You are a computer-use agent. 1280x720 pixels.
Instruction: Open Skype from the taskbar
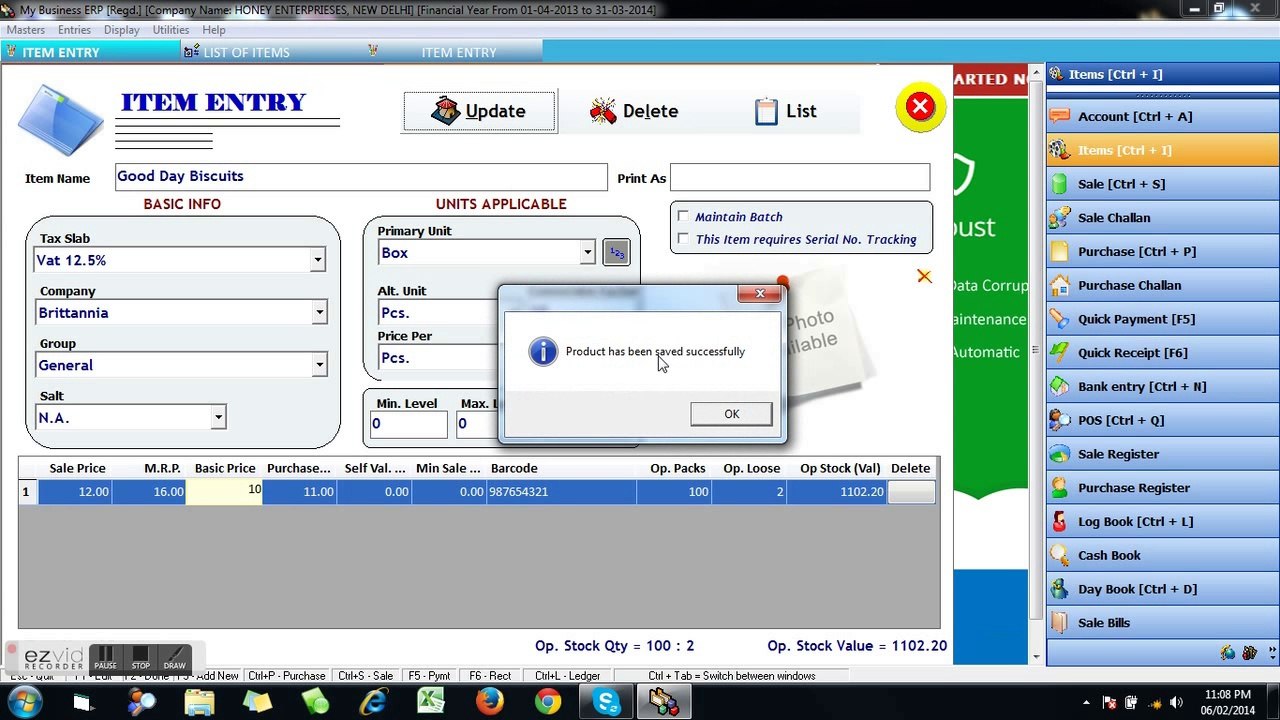(x=606, y=702)
